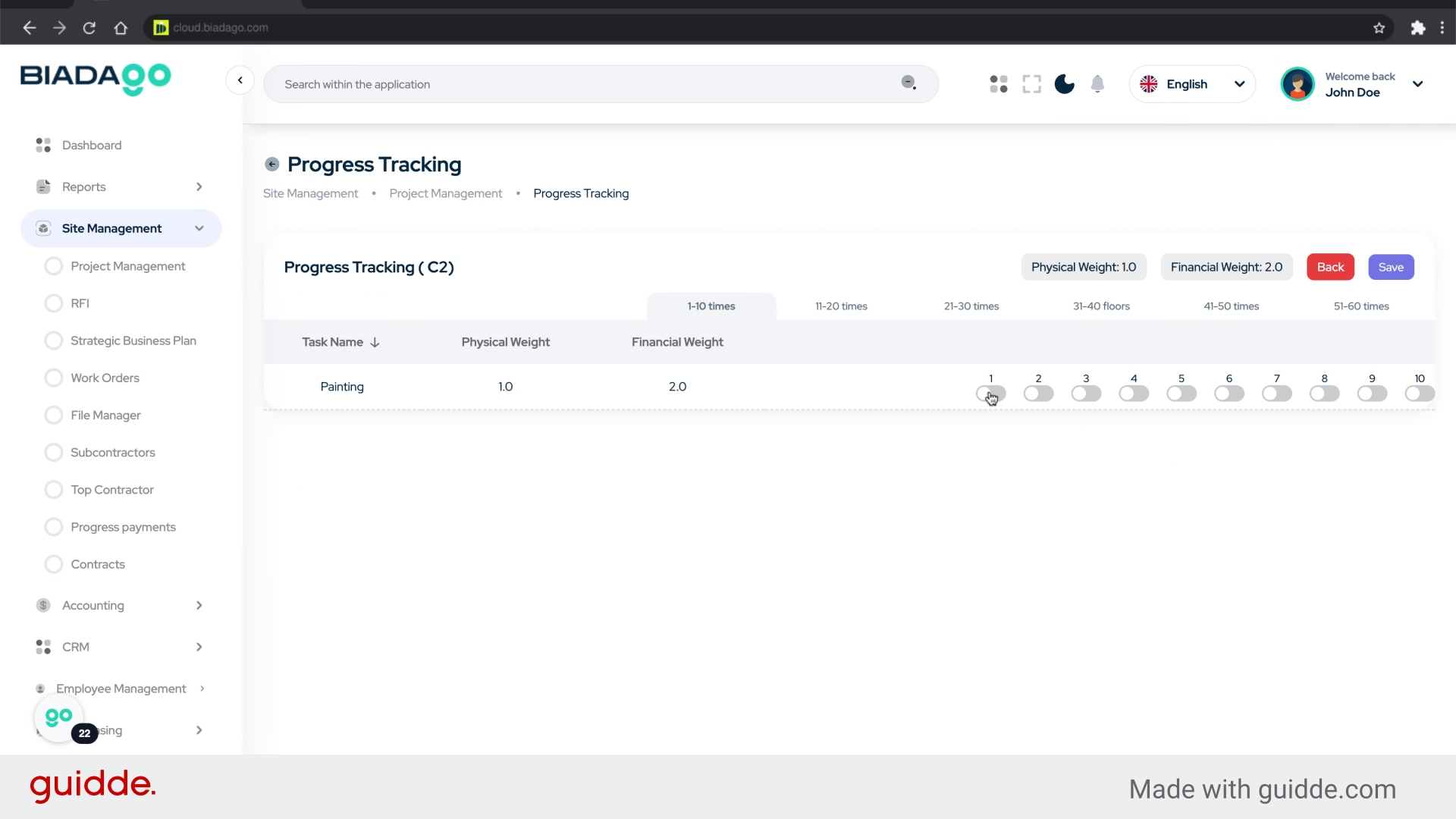Collapse sidebar with the chevron button
This screenshot has height=819, width=1456.
coord(240,80)
